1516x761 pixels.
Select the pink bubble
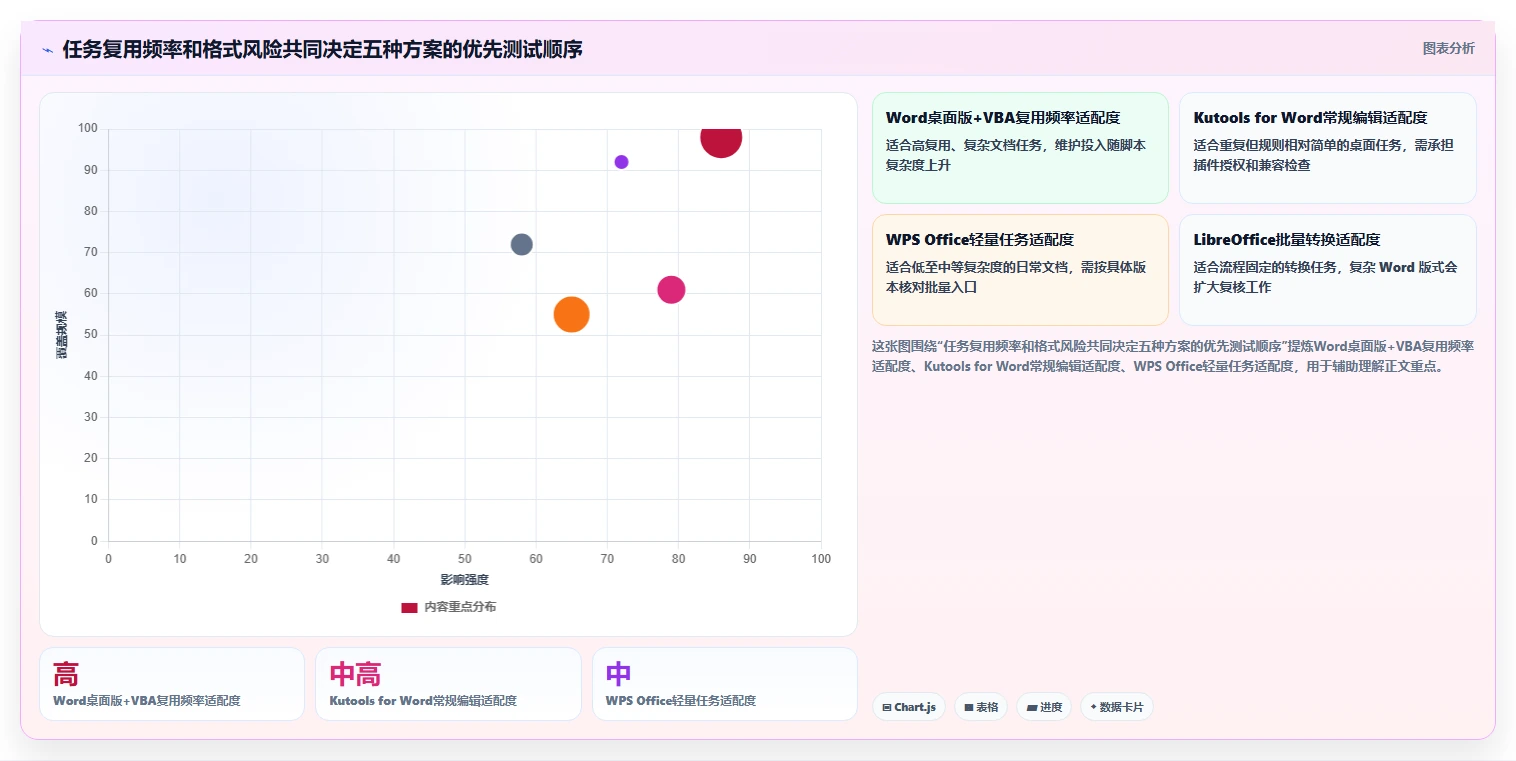(671, 290)
